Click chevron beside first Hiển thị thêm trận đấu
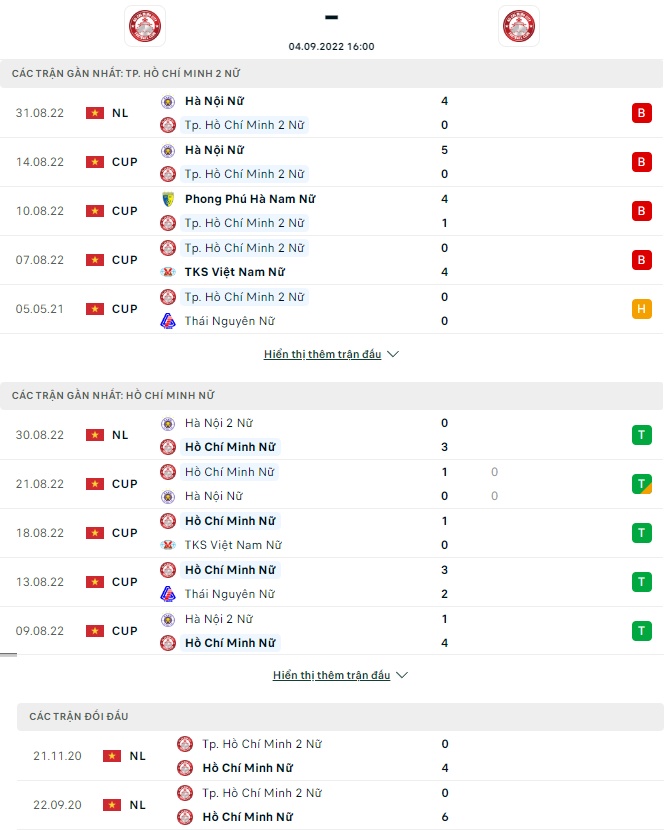 pos(393,354)
